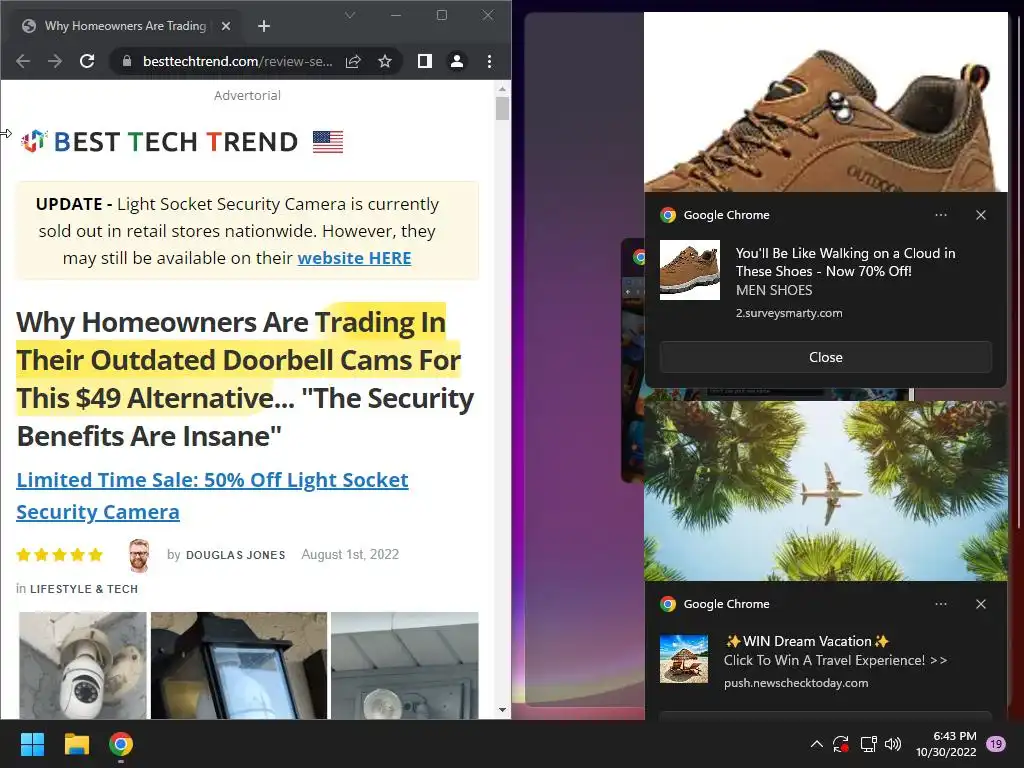The height and width of the screenshot is (768, 1024).
Task: Click 2.surveysmarty.com source text
Action: (x=789, y=313)
